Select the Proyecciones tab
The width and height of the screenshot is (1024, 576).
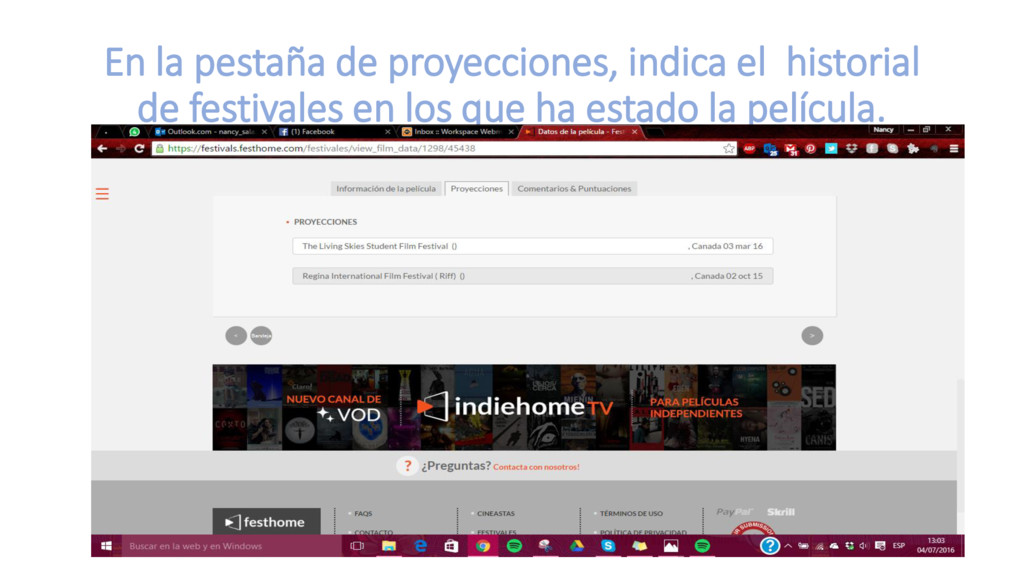coord(477,189)
